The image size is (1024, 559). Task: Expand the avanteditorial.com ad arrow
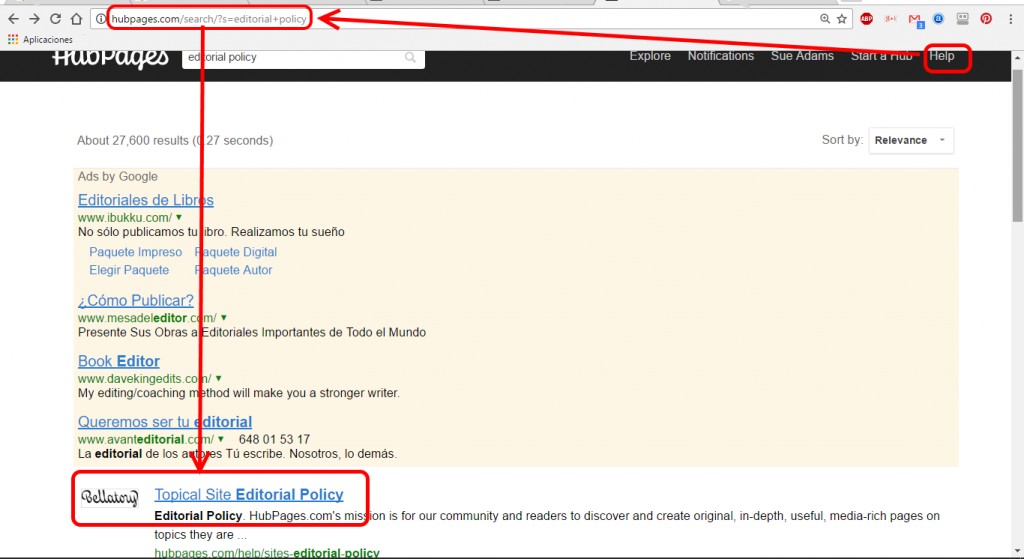(x=221, y=439)
